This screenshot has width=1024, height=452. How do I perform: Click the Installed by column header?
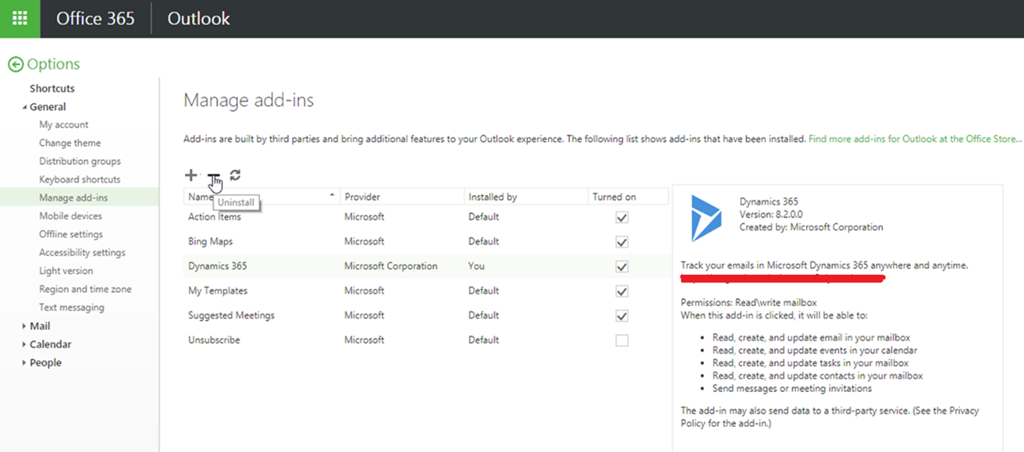point(525,197)
